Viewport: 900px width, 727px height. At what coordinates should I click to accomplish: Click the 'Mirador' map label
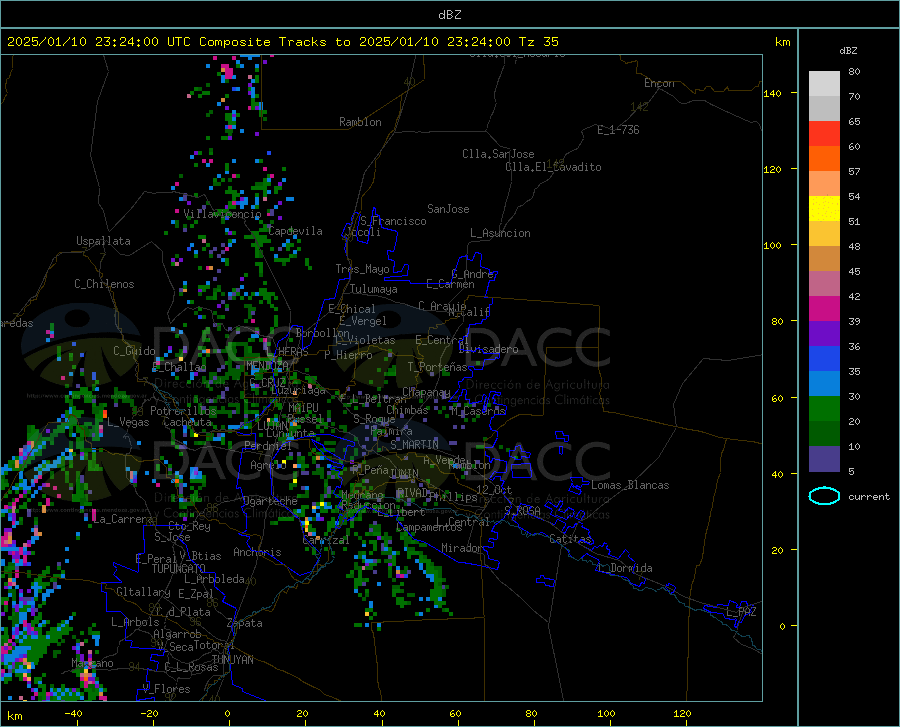pyautogui.click(x=462, y=549)
